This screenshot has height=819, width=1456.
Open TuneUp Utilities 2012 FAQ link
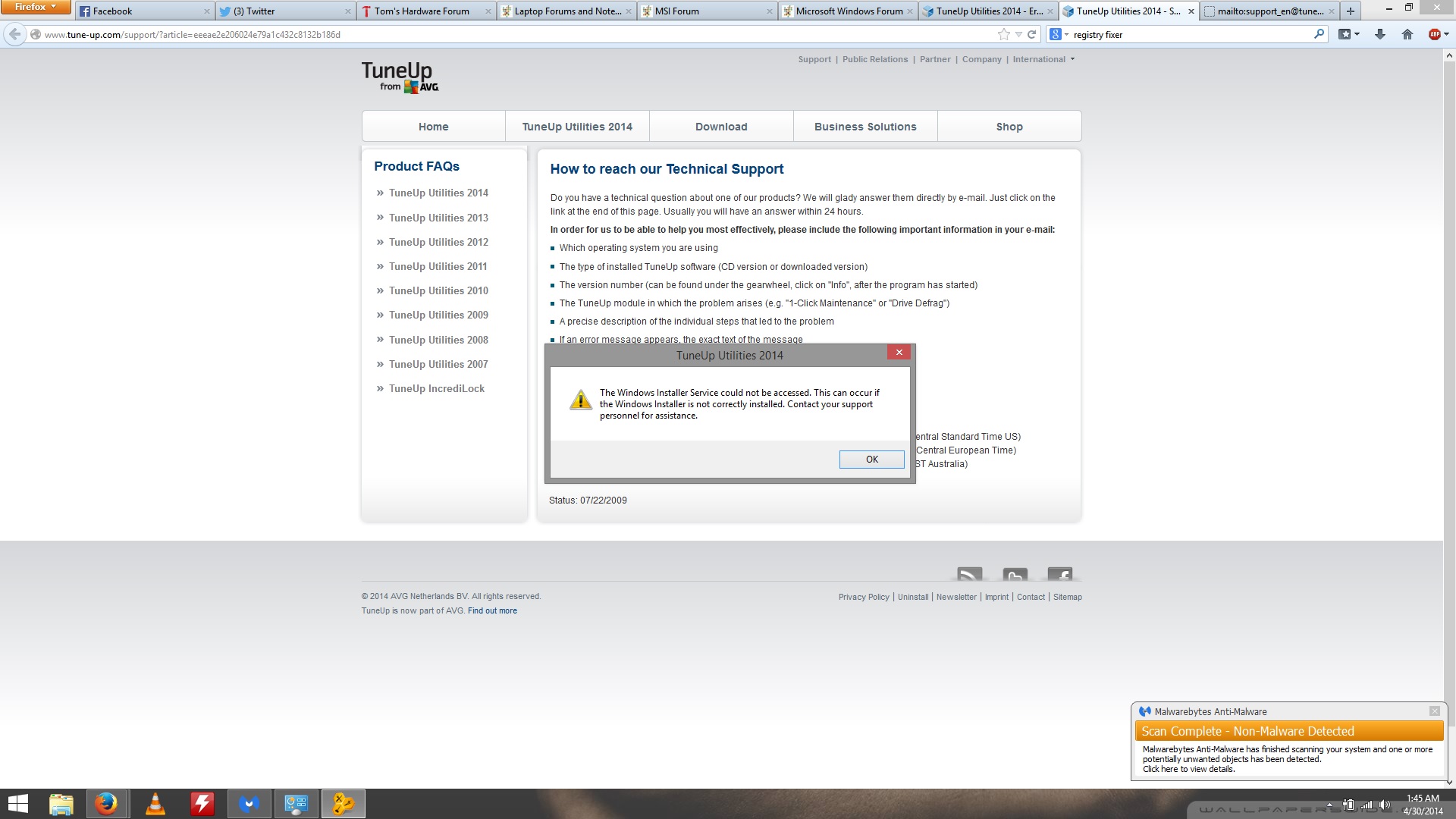438,242
